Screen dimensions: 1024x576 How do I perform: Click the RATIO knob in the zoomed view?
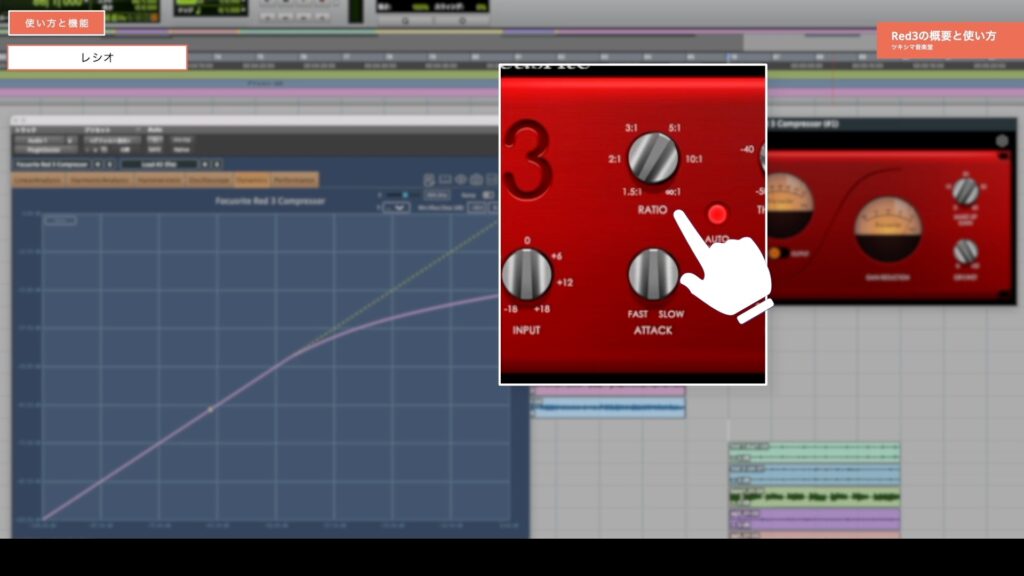[652, 158]
